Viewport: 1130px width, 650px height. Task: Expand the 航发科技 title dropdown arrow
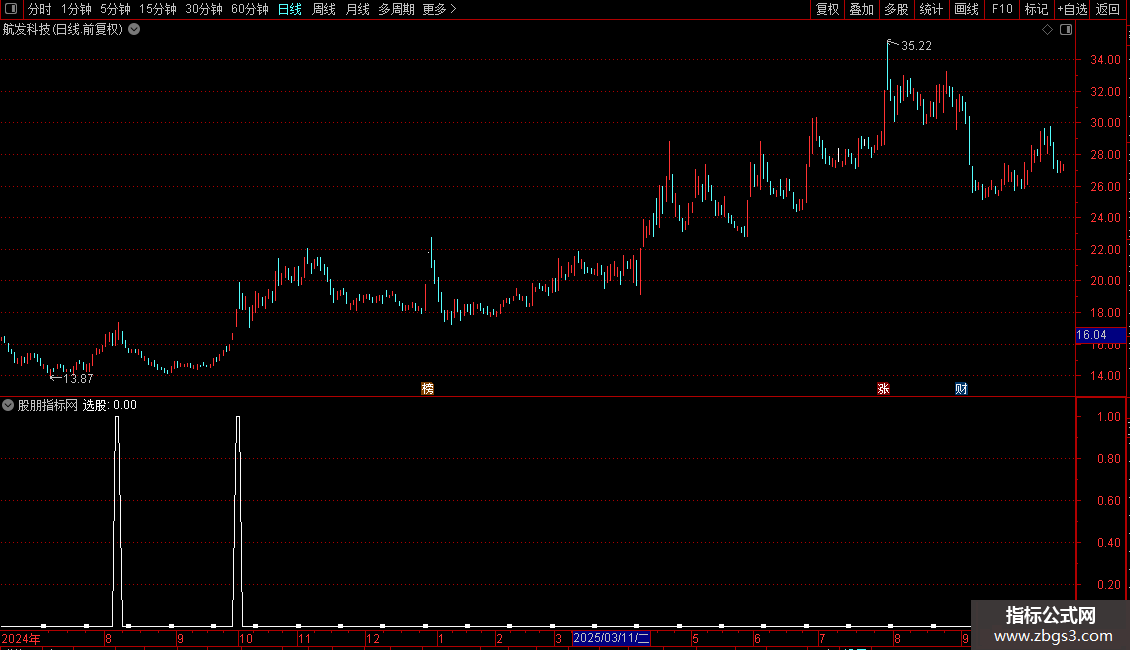[134, 30]
